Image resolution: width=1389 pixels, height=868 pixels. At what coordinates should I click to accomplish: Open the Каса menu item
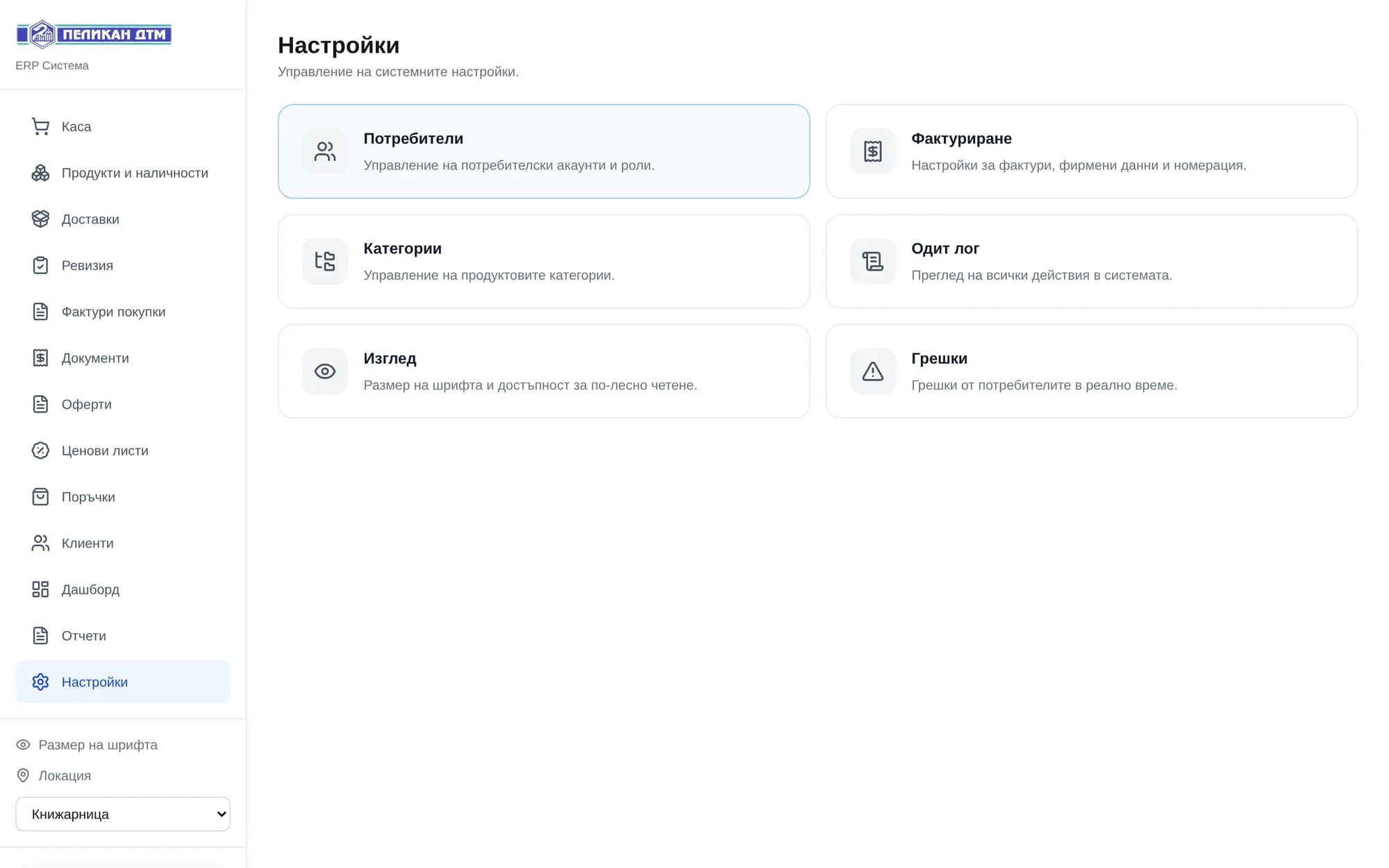coord(123,126)
